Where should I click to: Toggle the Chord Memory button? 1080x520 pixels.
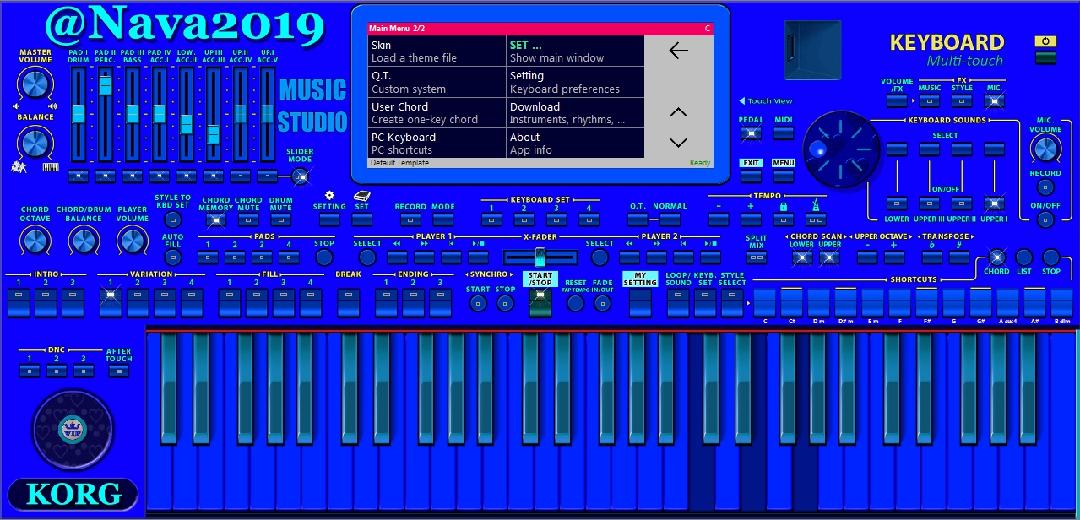pos(215,219)
